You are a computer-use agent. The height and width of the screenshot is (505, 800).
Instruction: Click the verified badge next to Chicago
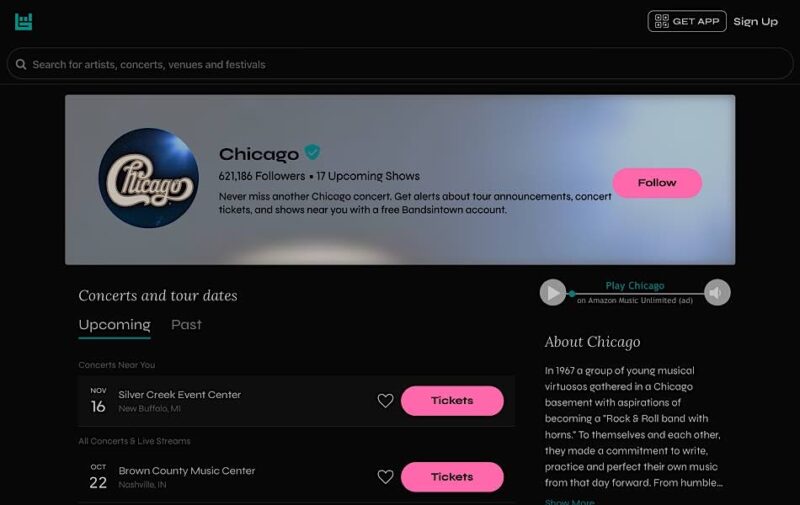coord(312,152)
